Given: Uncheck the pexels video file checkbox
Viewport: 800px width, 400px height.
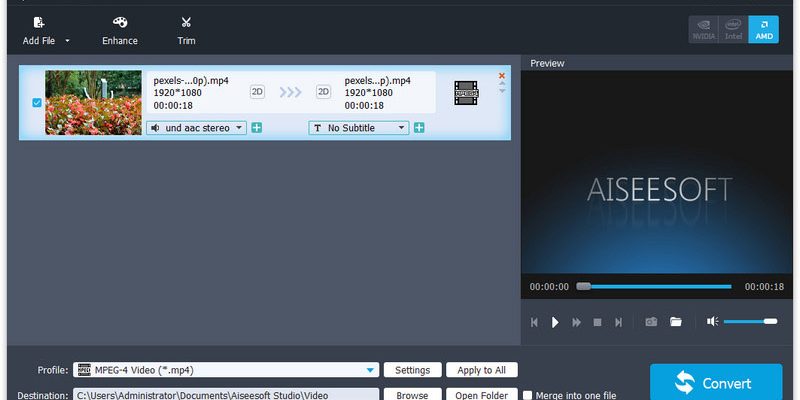Looking at the screenshot, I should (x=37, y=103).
